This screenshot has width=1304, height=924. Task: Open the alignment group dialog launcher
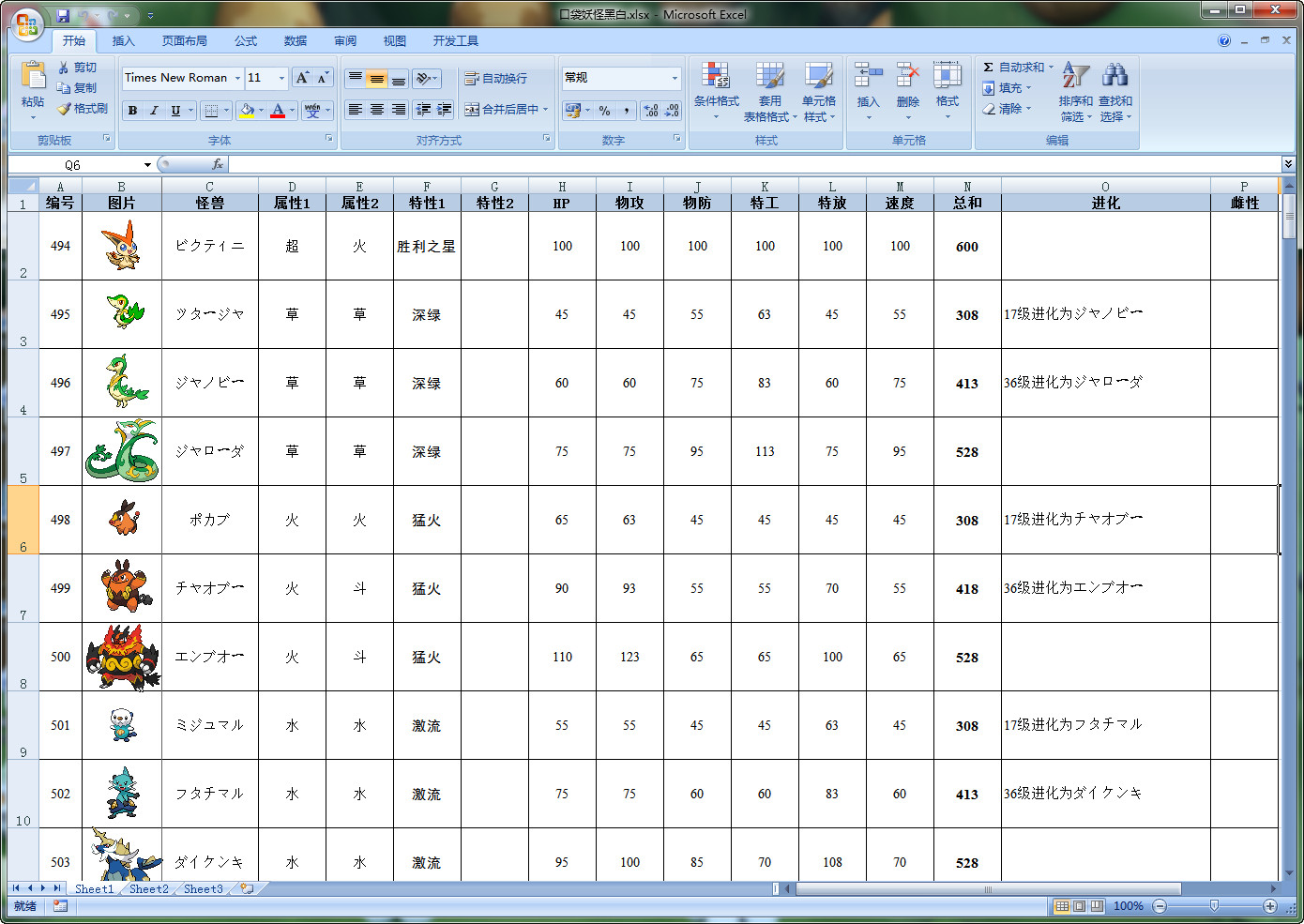(x=547, y=139)
